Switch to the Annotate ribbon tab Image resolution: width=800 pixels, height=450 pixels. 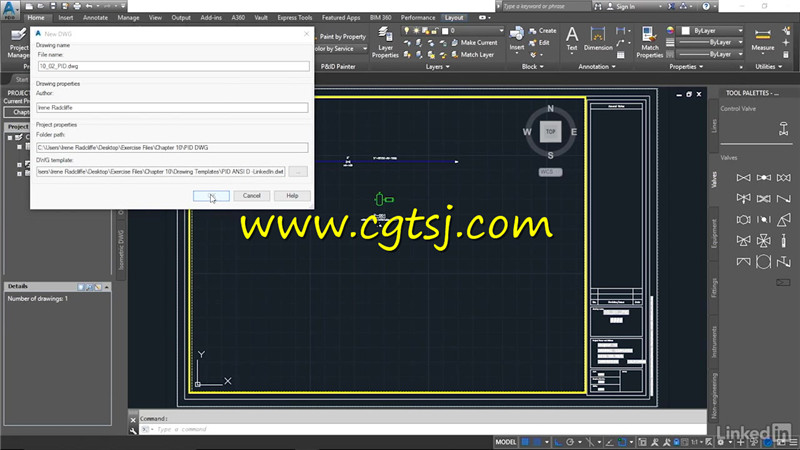(95, 17)
